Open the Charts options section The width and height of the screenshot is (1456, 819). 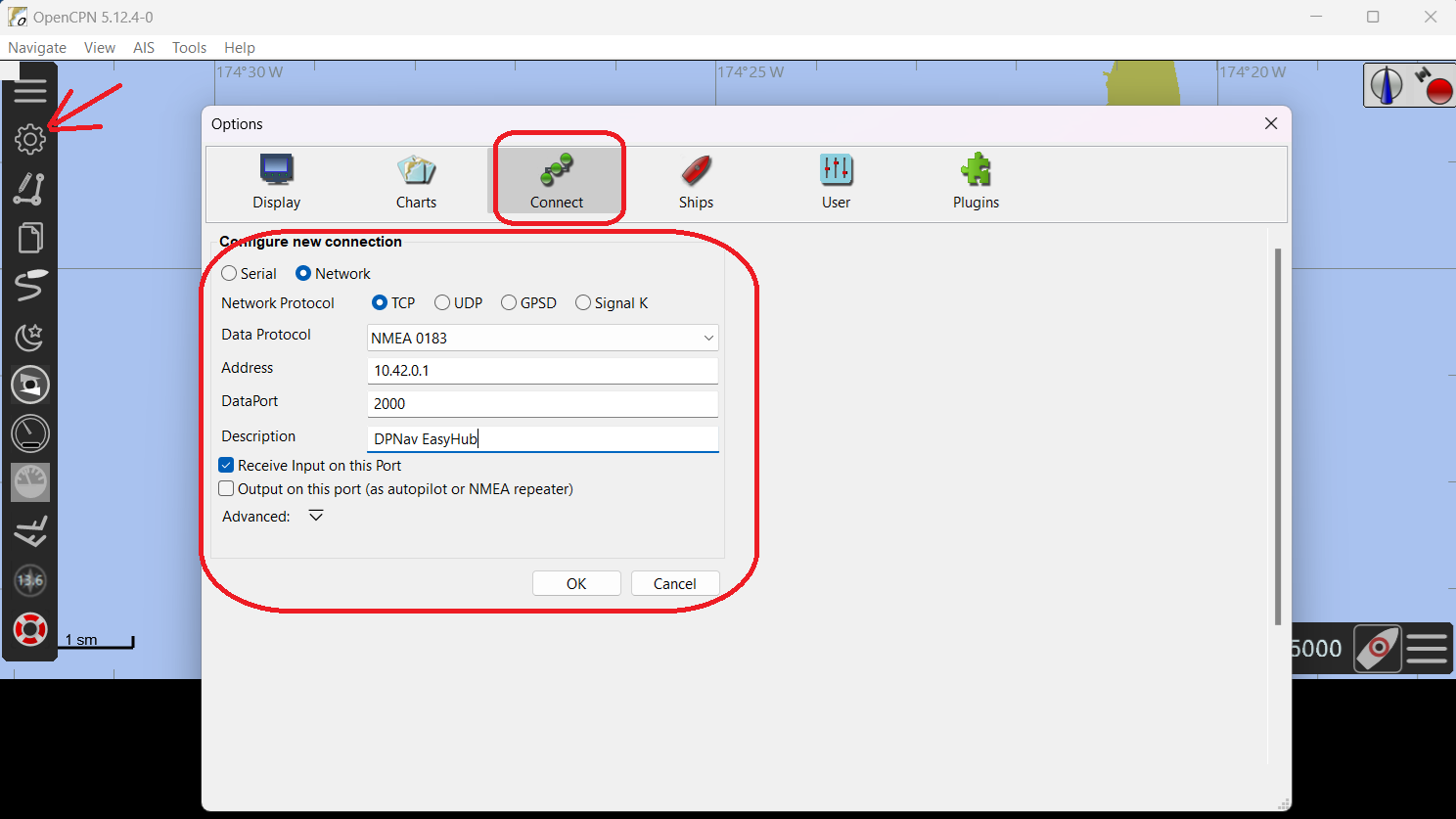(416, 182)
